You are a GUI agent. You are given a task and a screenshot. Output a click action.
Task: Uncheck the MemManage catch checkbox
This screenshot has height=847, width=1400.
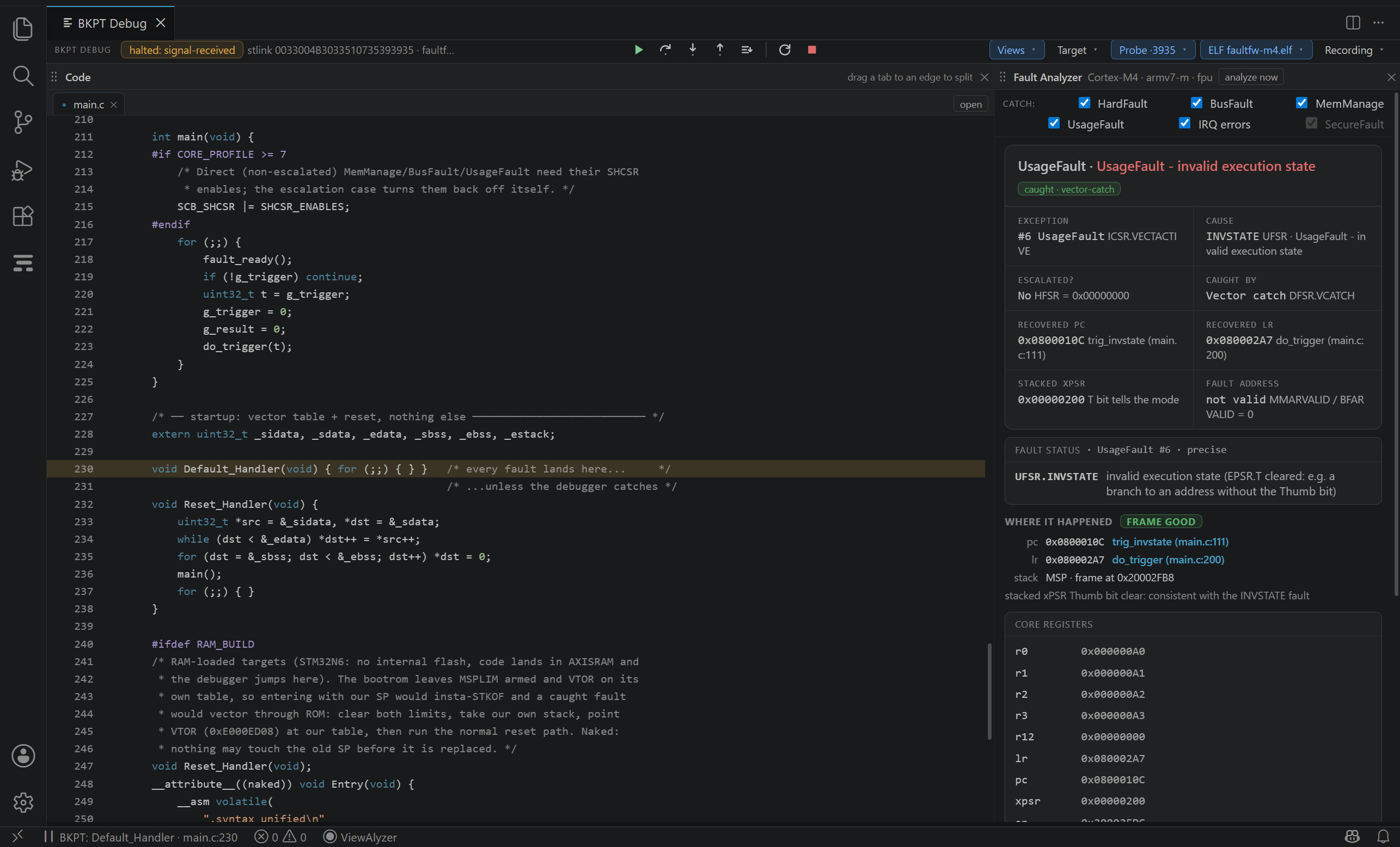(x=1301, y=103)
